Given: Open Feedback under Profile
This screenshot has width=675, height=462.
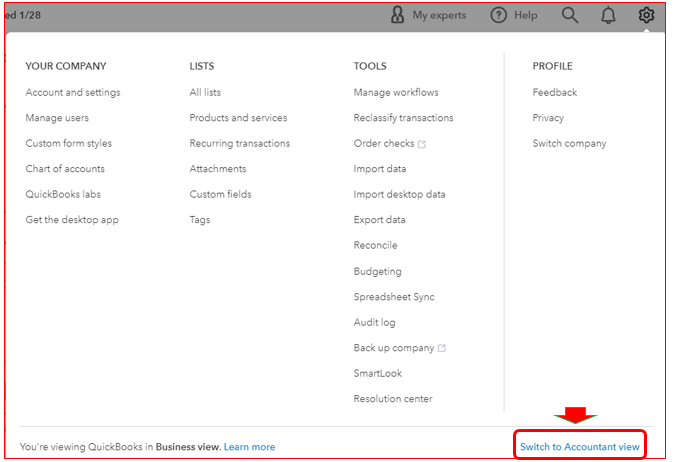Looking at the screenshot, I should (554, 93).
